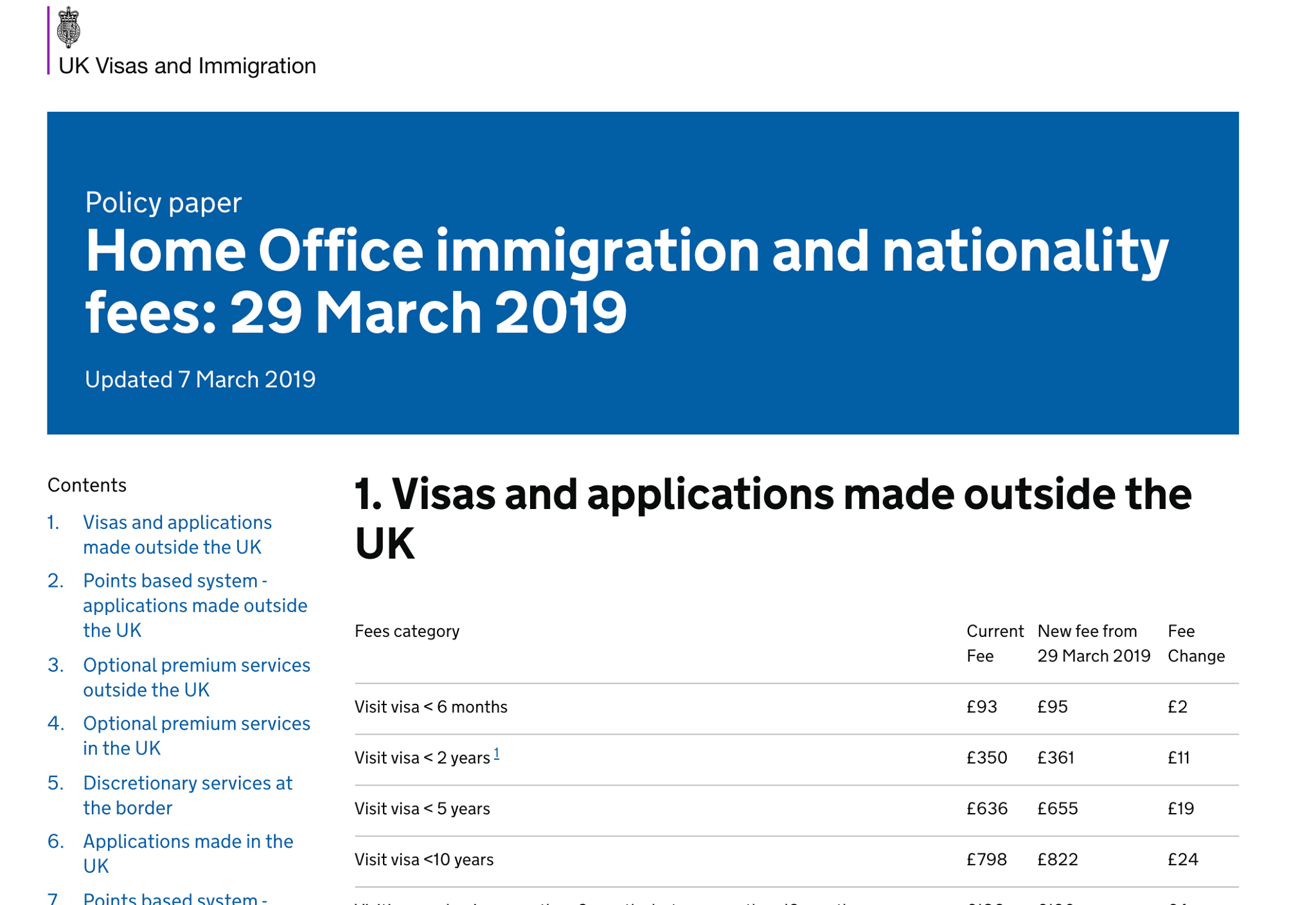The width and height of the screenshot is (1316, 905).
Task: Open UK Visas and Immigration organisation link
Action: pos(187,66)
